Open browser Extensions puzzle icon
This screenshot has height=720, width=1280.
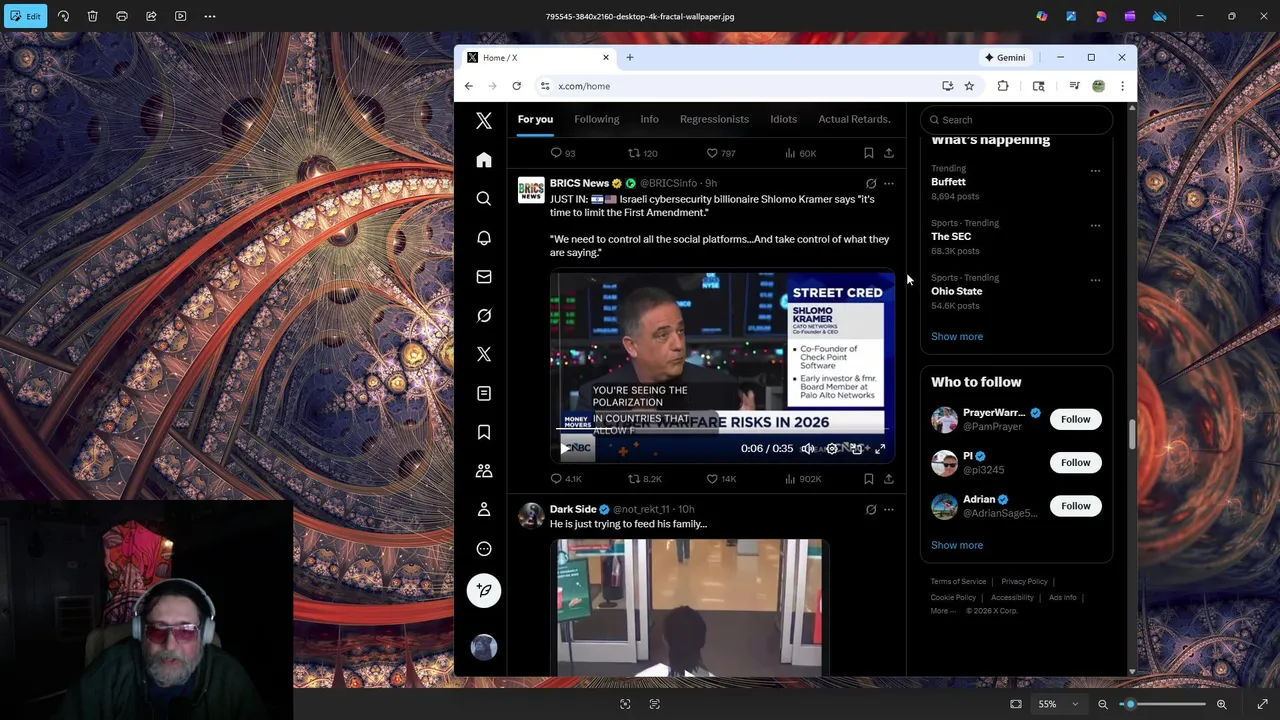pos(1003,86)
